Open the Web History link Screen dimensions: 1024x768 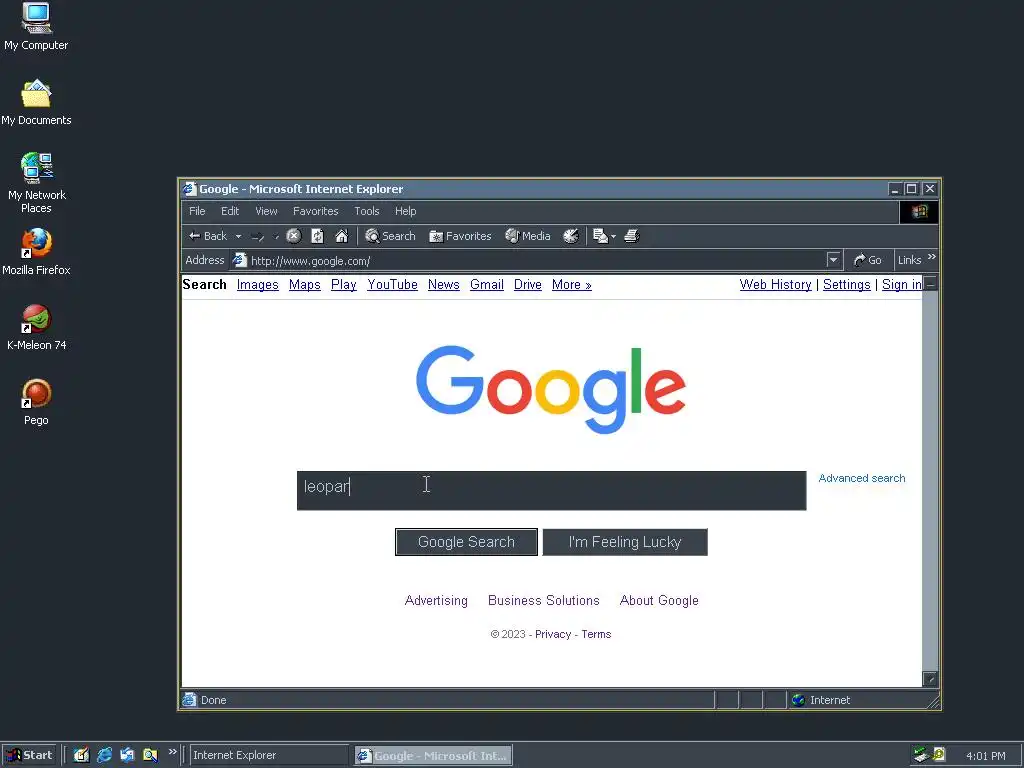775,285
